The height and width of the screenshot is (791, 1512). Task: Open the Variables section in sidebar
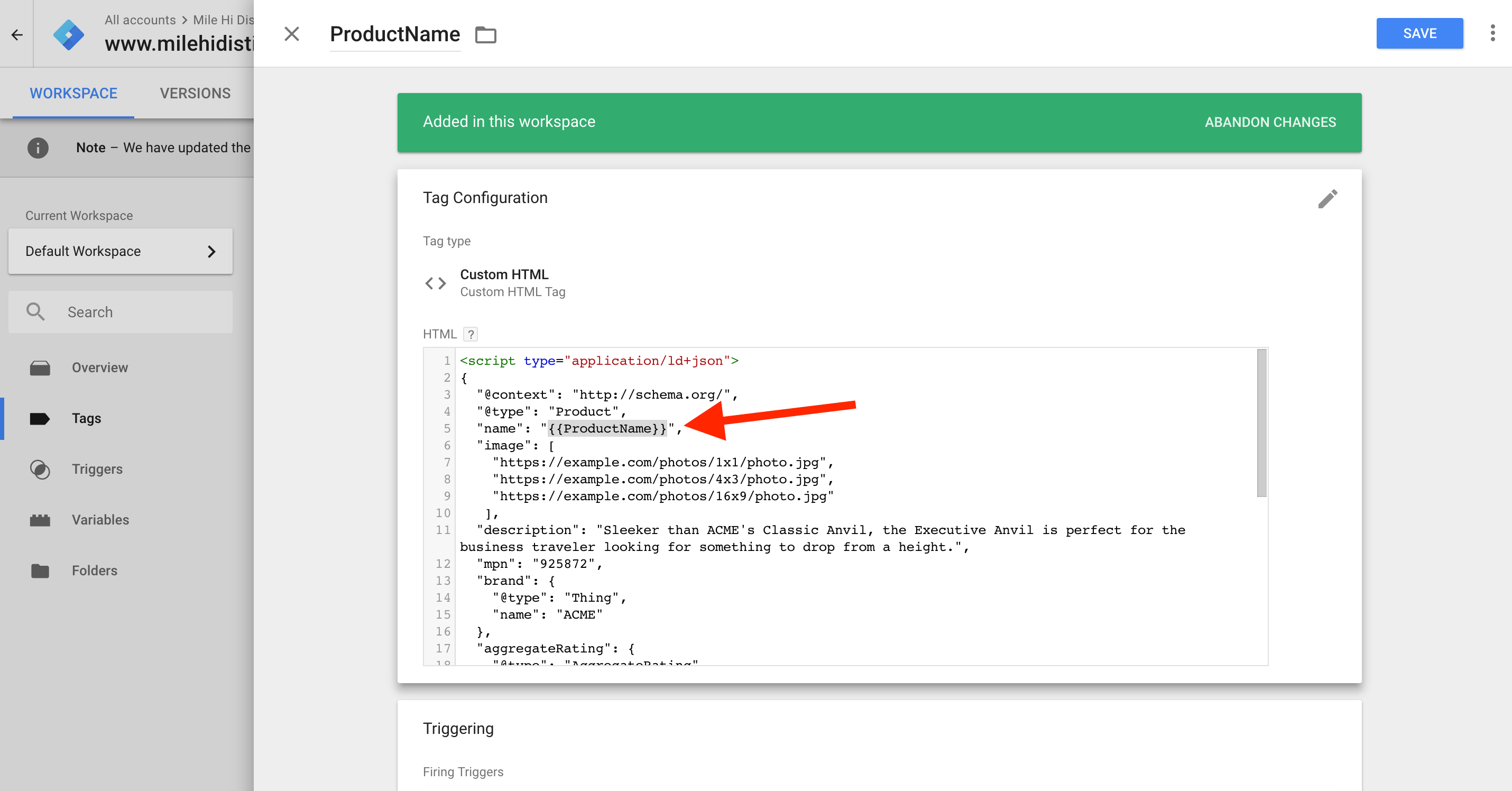pyautogui.click(x=100, y=519)
